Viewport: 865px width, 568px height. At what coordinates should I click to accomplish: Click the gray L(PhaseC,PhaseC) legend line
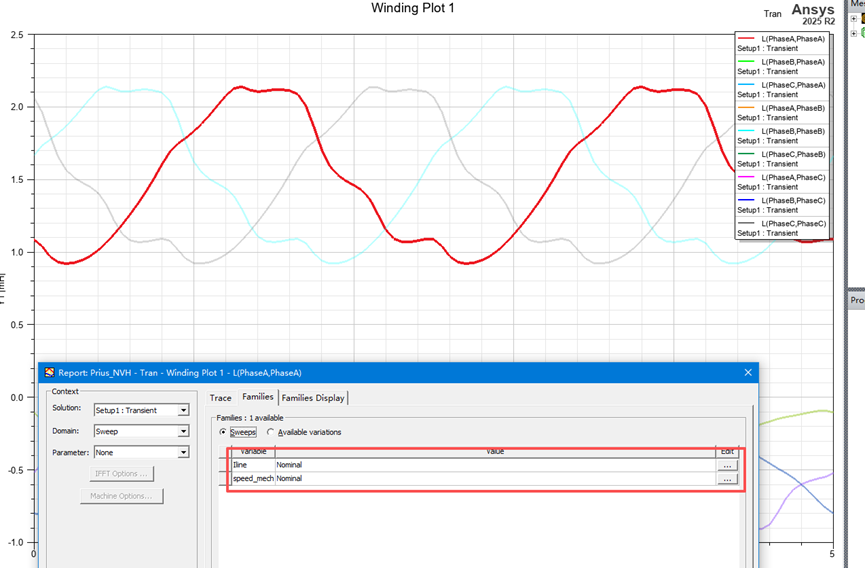click(746, 224)
